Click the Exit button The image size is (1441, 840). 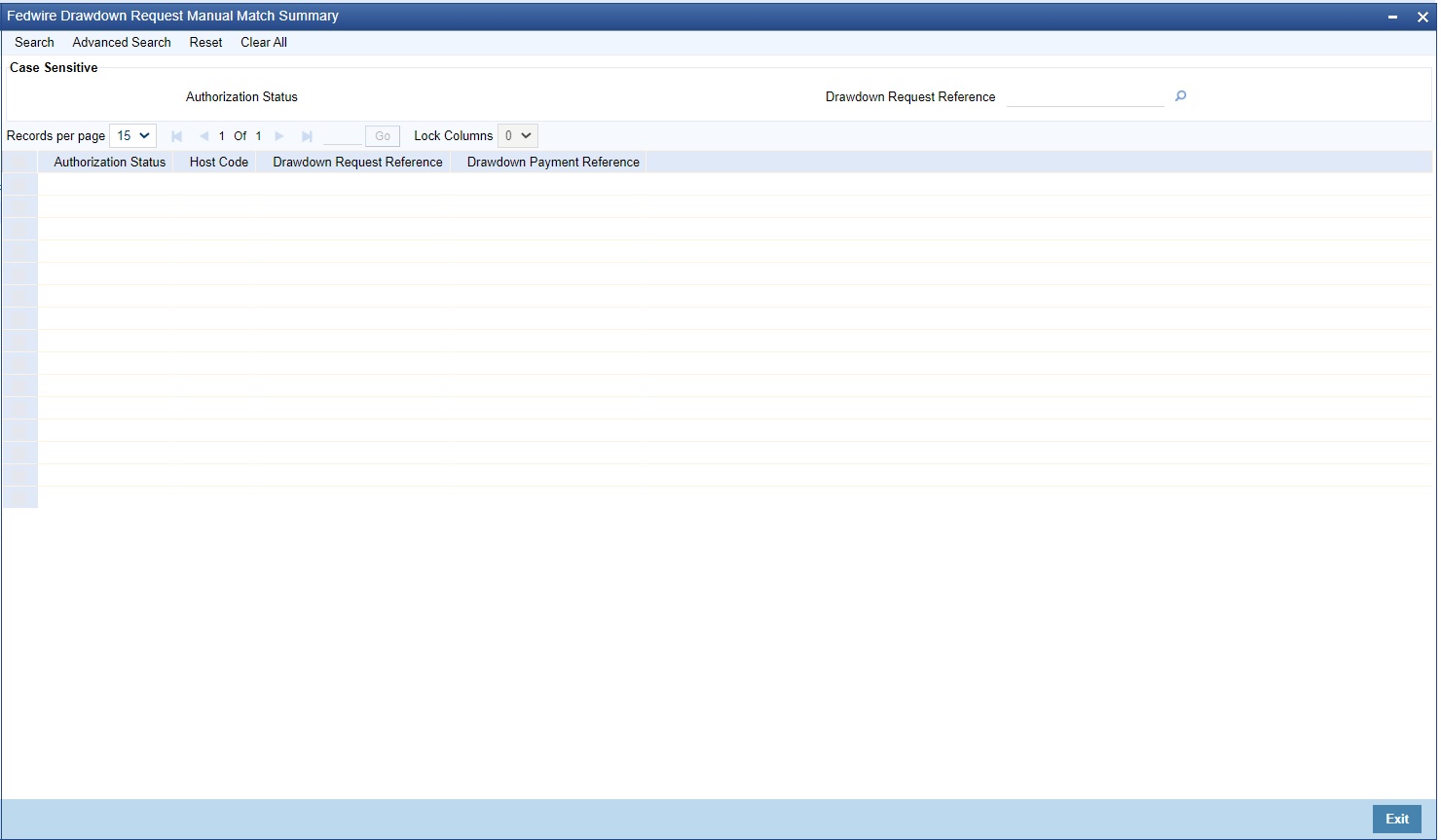click(x=1397, y=819)
